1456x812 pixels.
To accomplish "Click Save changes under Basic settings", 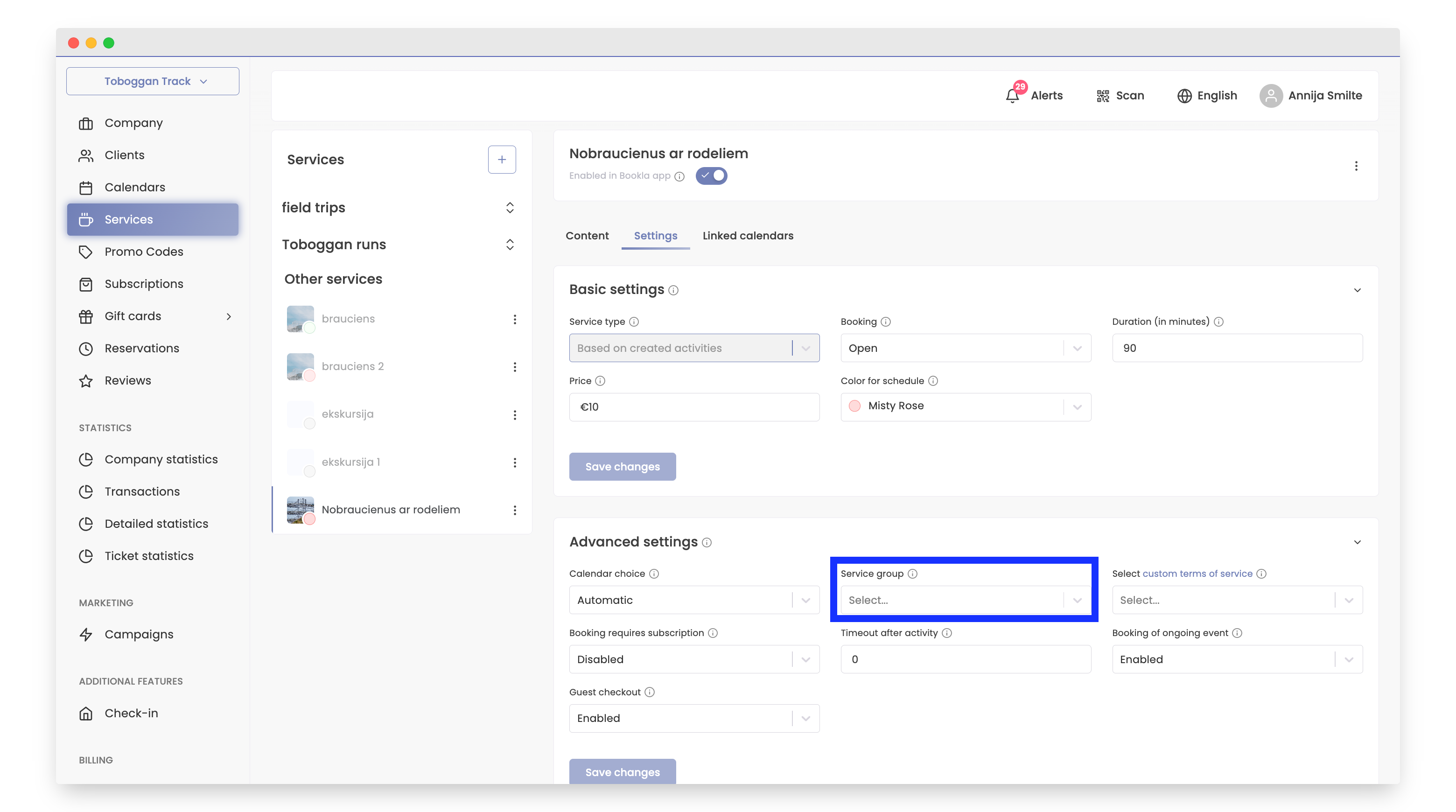I will 622,466.
